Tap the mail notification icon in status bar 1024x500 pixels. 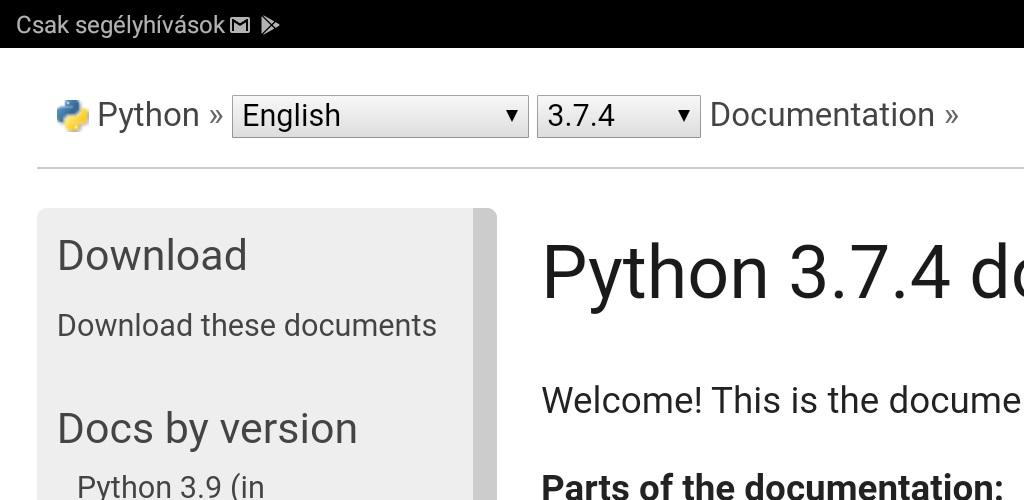click(240, 25)
